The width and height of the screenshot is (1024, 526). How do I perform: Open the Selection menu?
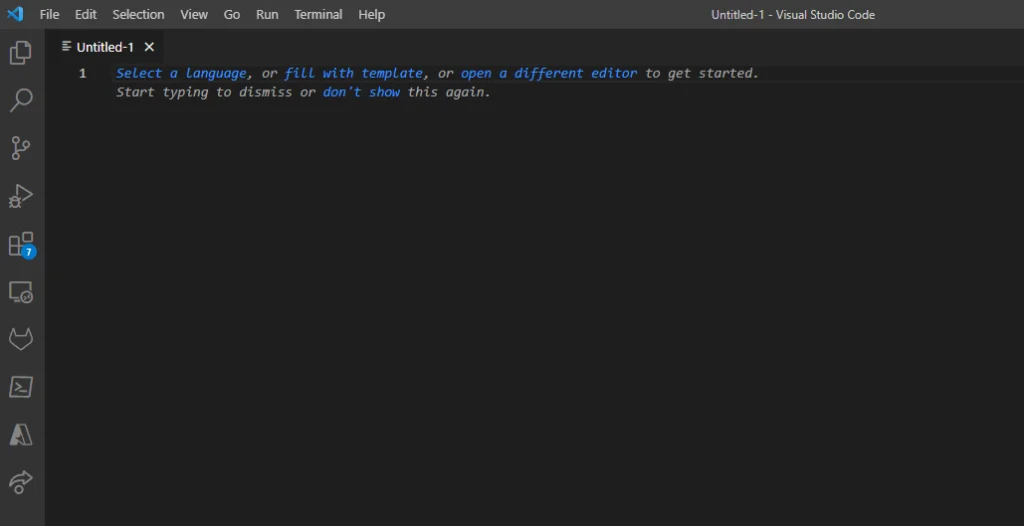pyautogui.click(x=138, y=14)
